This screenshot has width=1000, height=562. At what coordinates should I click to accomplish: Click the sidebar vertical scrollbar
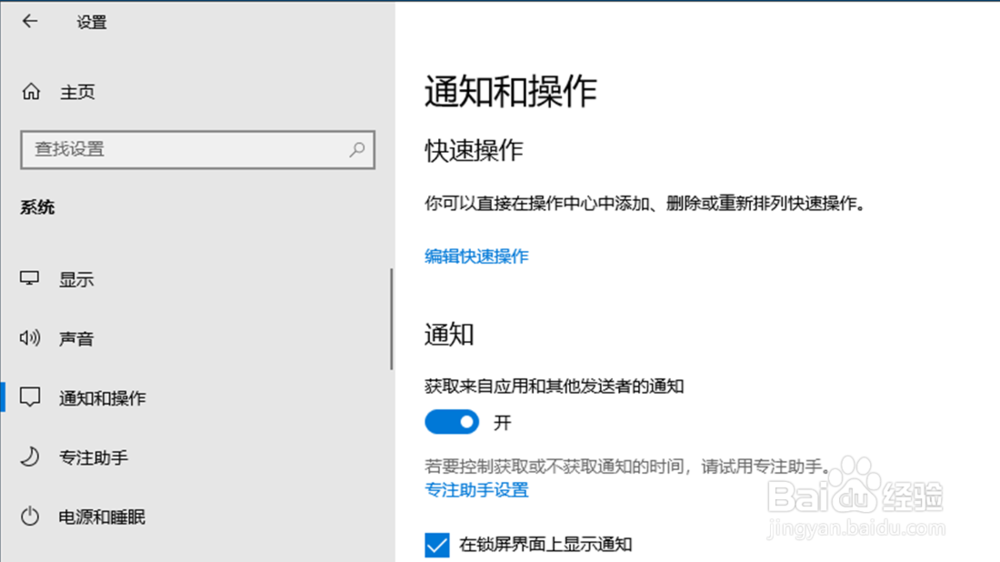pyautogui.click(x=391, y=319)
